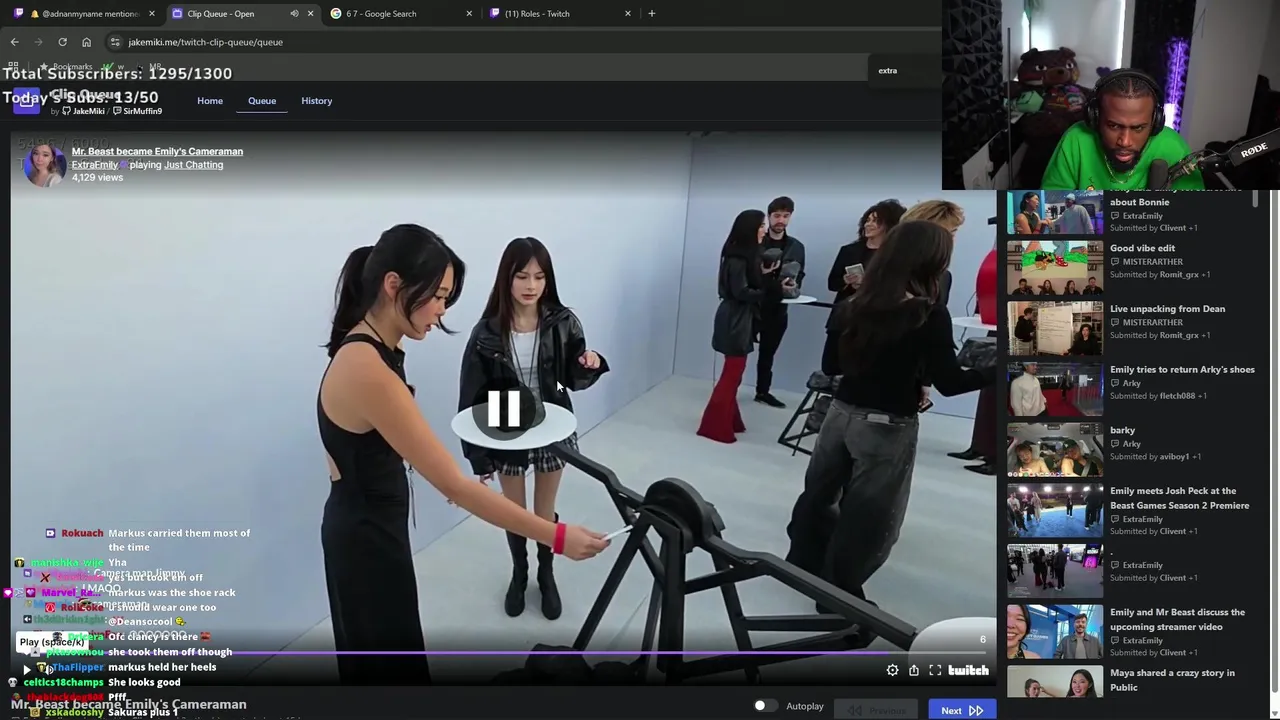Click the Twitch logo in the player controls
This screenshot has height=720, width=1280.
coord(968,671)
